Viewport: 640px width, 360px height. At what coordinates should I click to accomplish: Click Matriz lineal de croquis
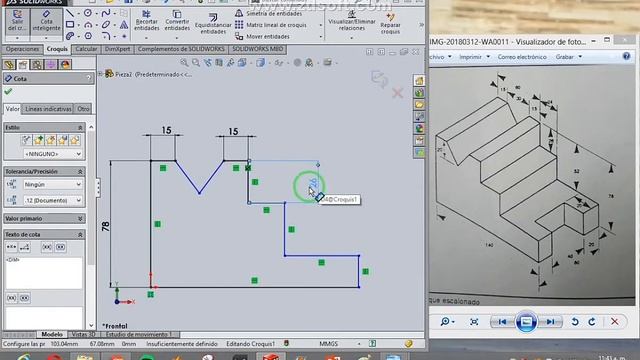tap(271, 25)
